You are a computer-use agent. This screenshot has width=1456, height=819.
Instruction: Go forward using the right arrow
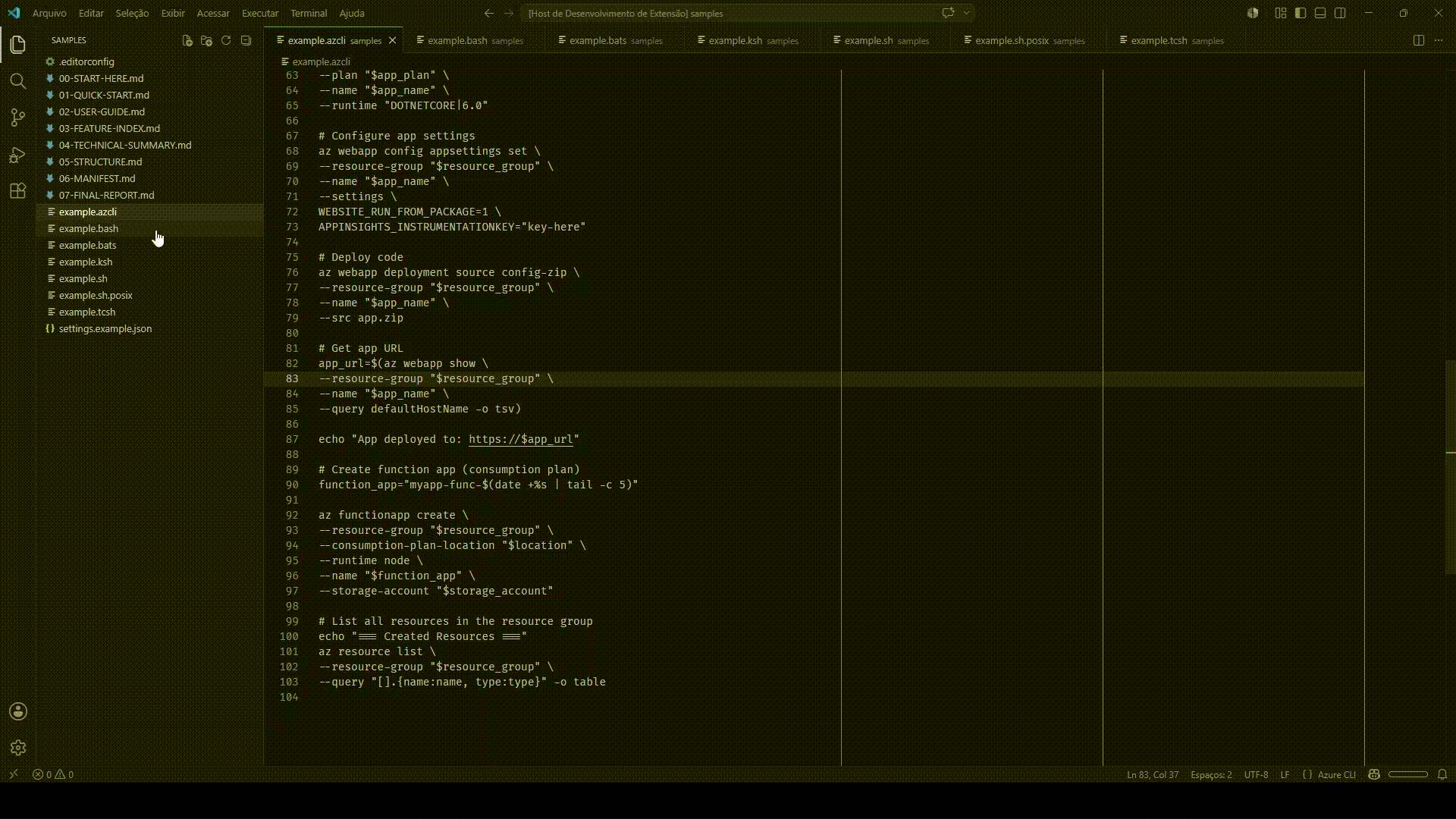point(509,13)
